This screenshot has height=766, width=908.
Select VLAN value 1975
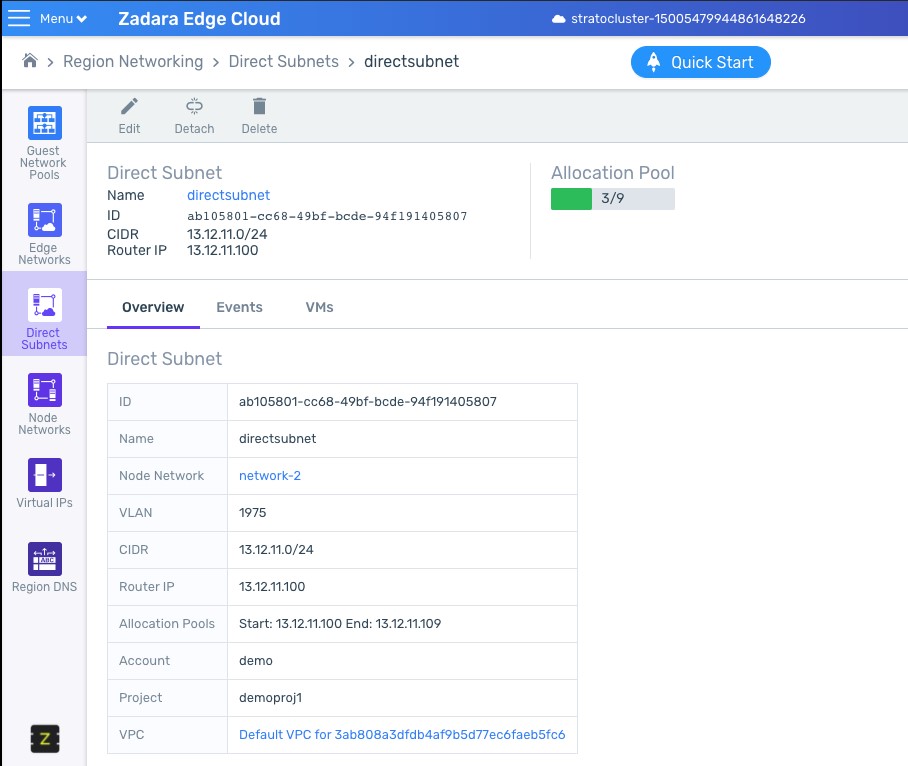(252, 513)
